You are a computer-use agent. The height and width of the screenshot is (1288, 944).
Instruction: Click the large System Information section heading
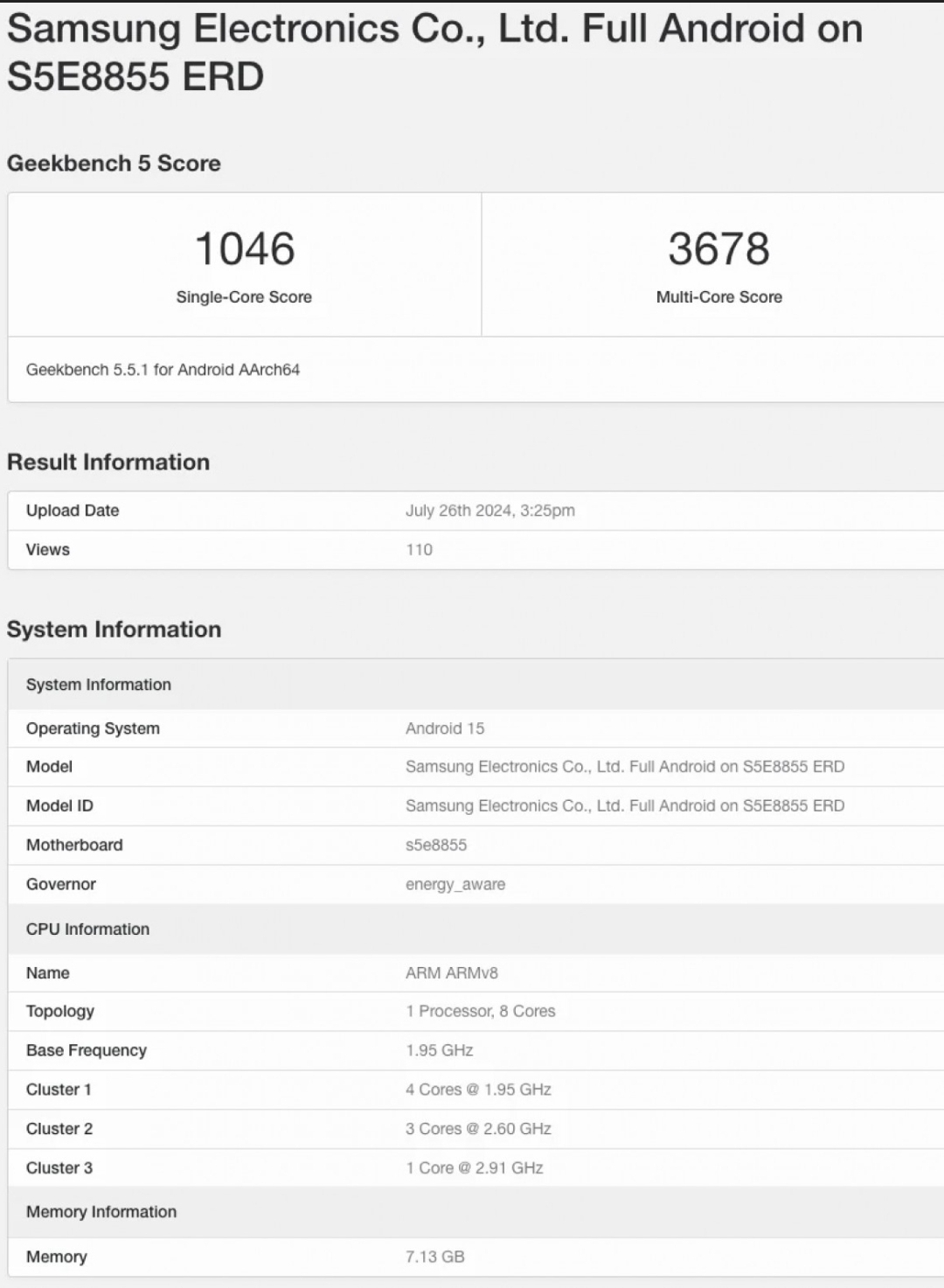(x=114, y=630)
